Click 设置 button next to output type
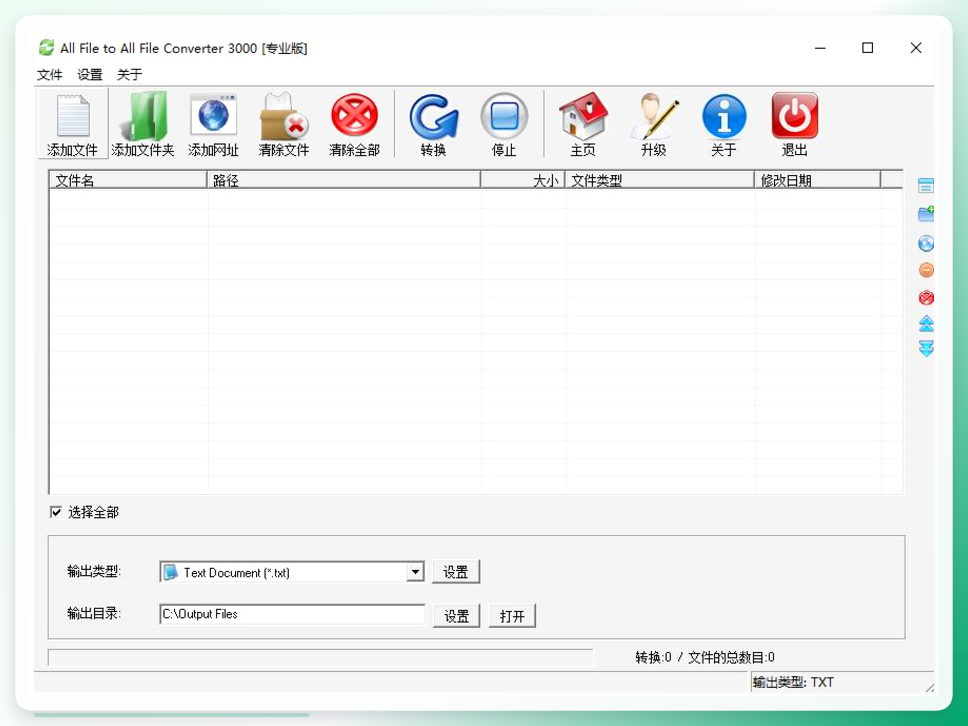 tap(456, 572)
